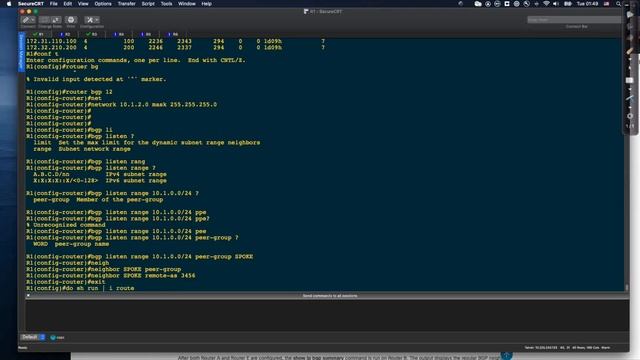Click the battery menu bar icon

click(x=567, y=4)
